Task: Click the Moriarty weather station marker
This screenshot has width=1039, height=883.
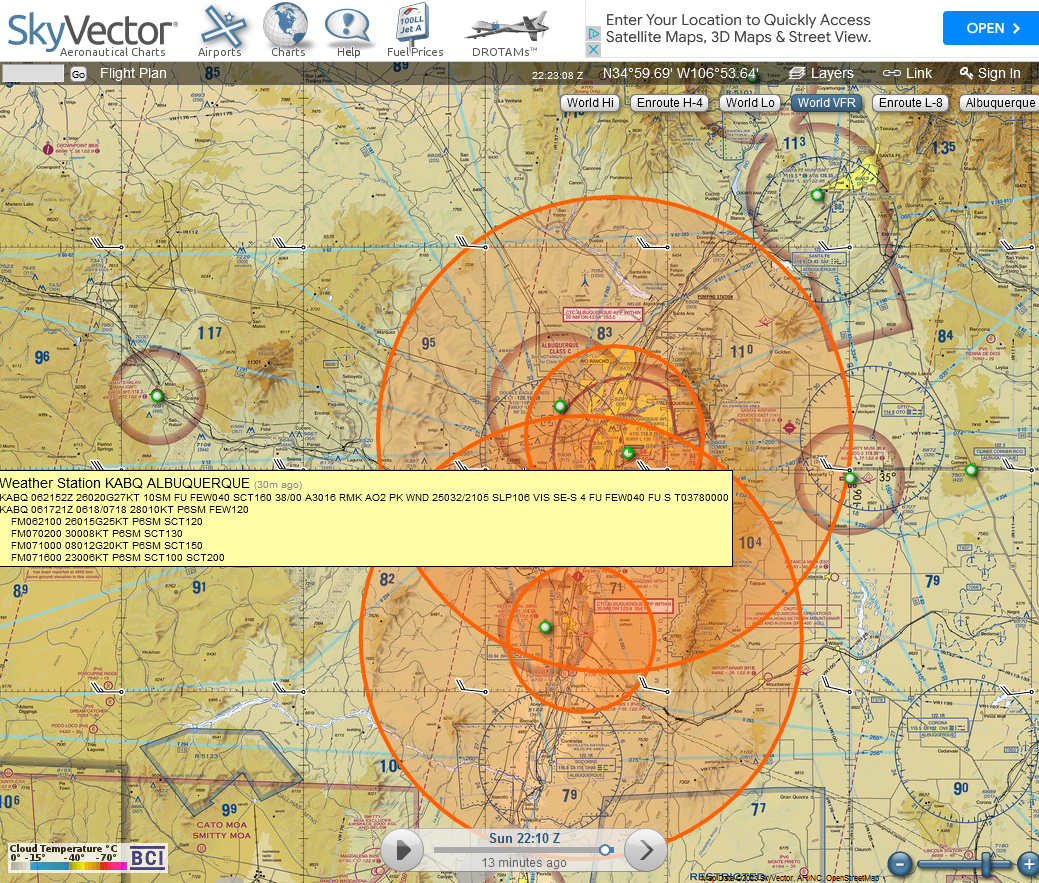Action: pos(850,478)
